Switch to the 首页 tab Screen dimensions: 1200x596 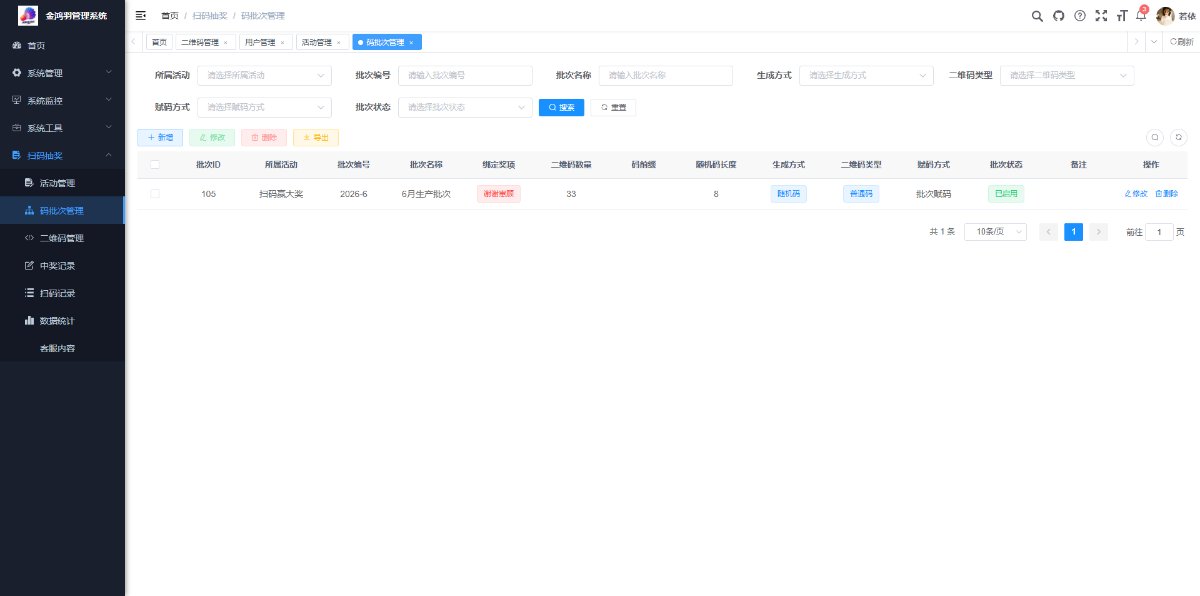(x=159, y=42)
